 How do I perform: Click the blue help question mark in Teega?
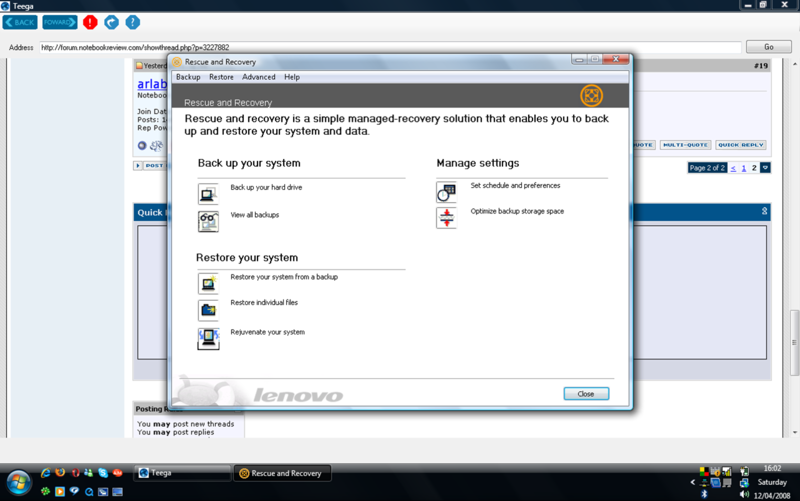[133, 22]
